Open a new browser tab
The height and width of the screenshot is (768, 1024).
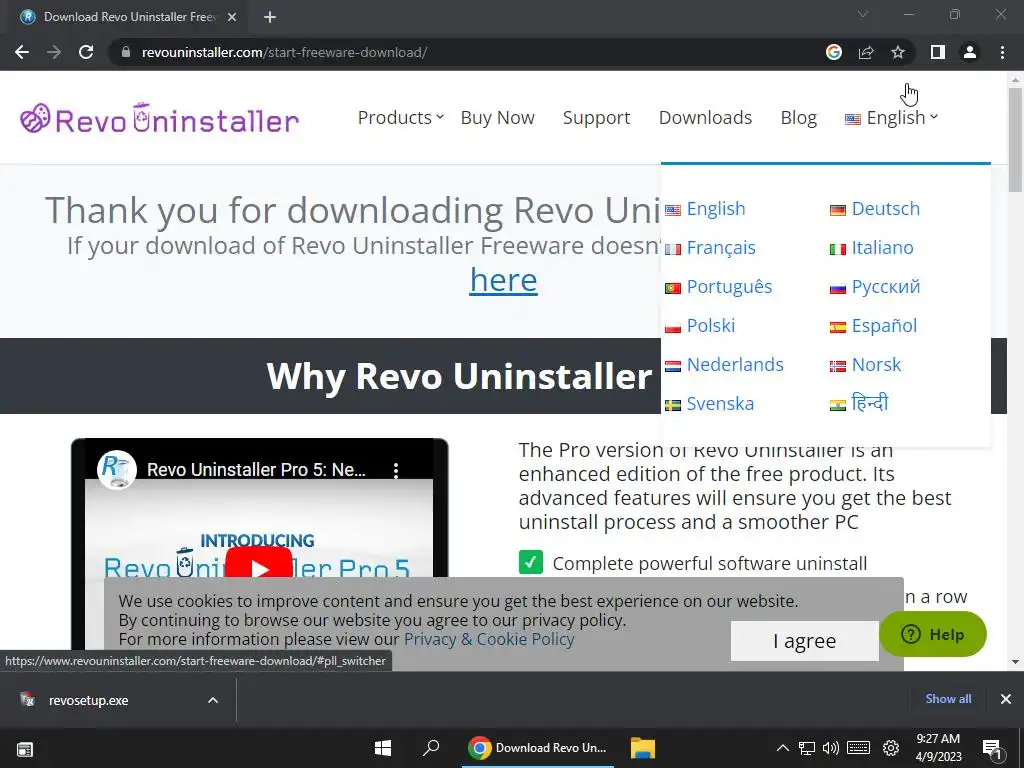point(270,17)
